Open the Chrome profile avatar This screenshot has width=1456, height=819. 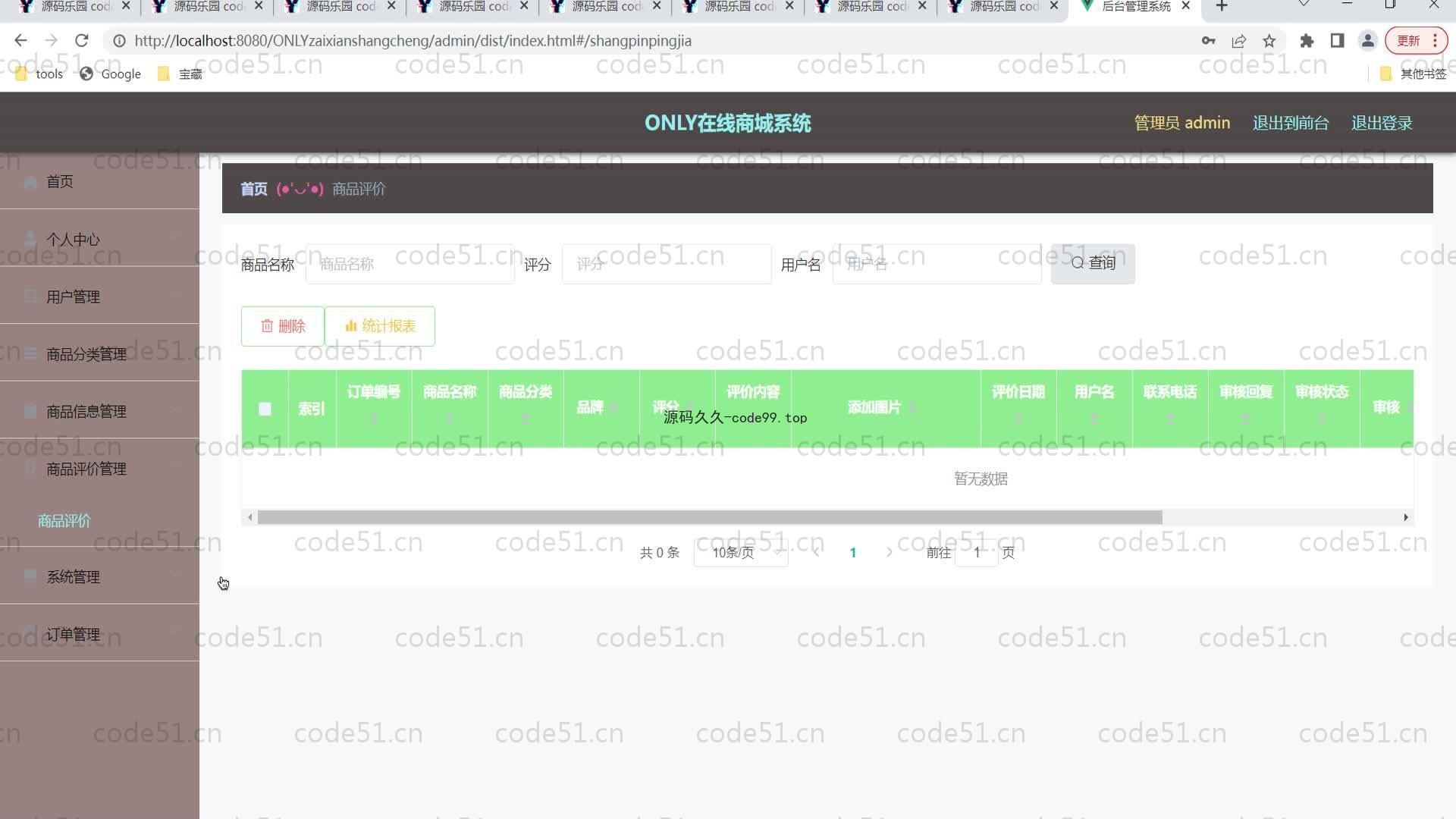point(1367,41)
